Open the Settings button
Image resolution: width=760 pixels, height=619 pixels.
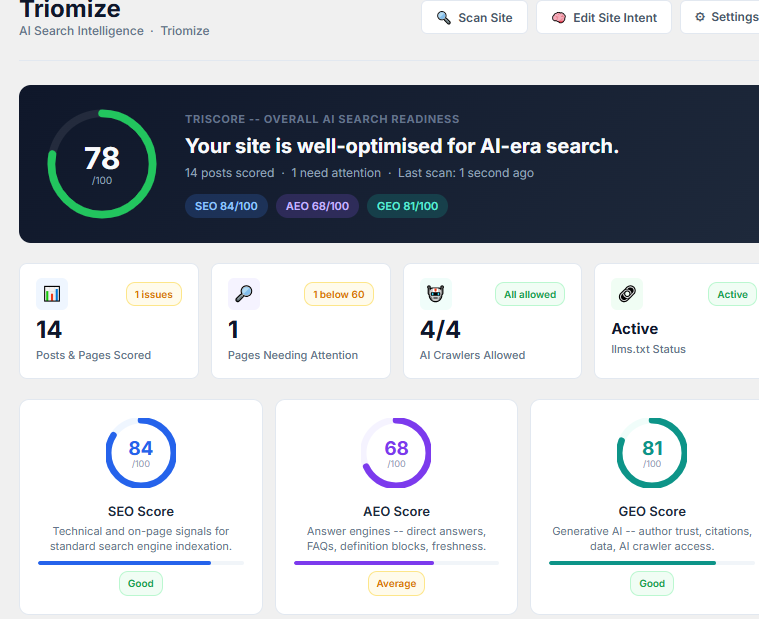click(721, 17)
